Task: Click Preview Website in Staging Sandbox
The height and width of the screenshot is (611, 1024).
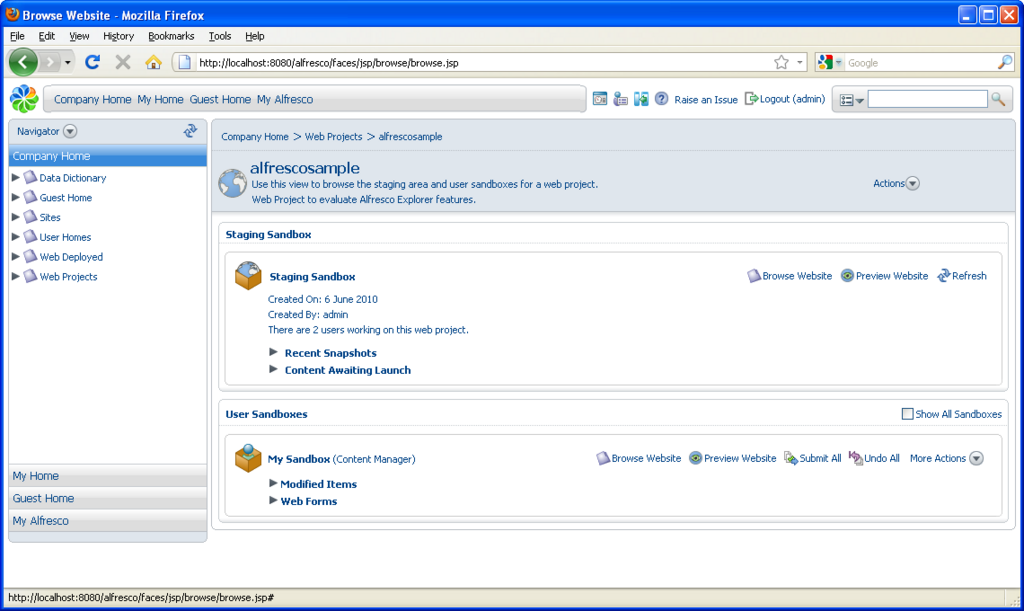Action: pos(884,276)
